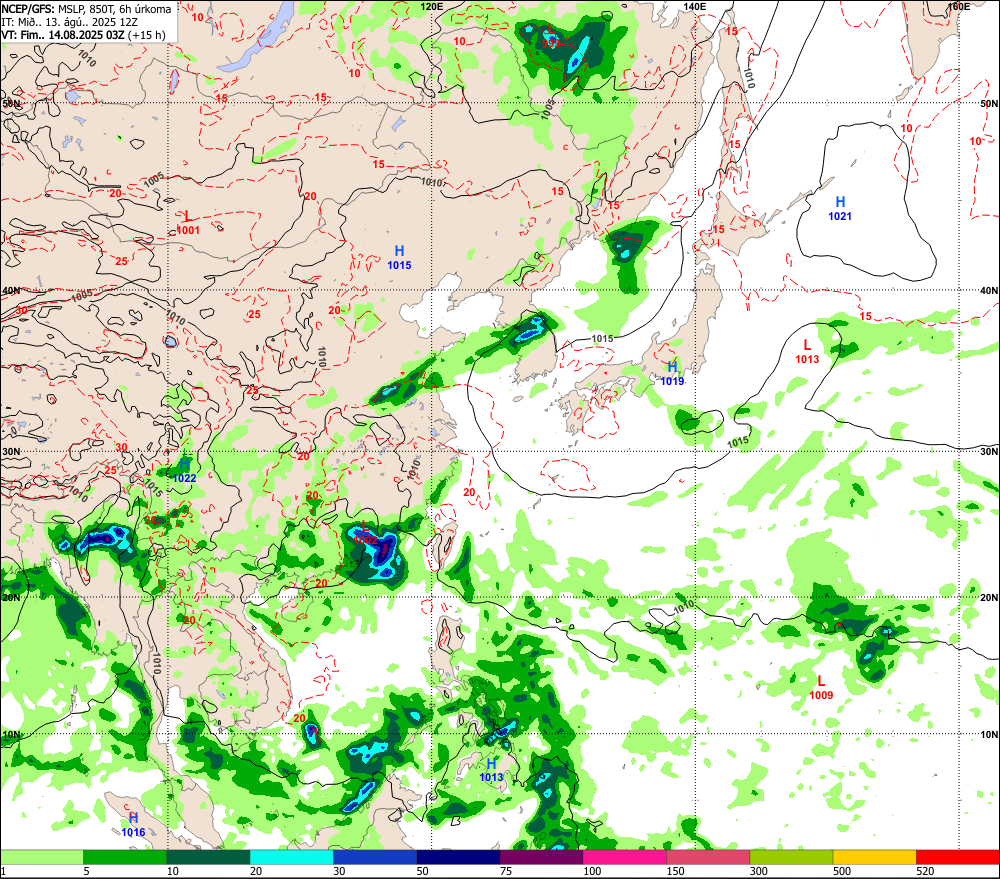The image size is (1000, 879).
Task: Click the L 1009 low in the Pacific
Action: click(x=821, y=688)
